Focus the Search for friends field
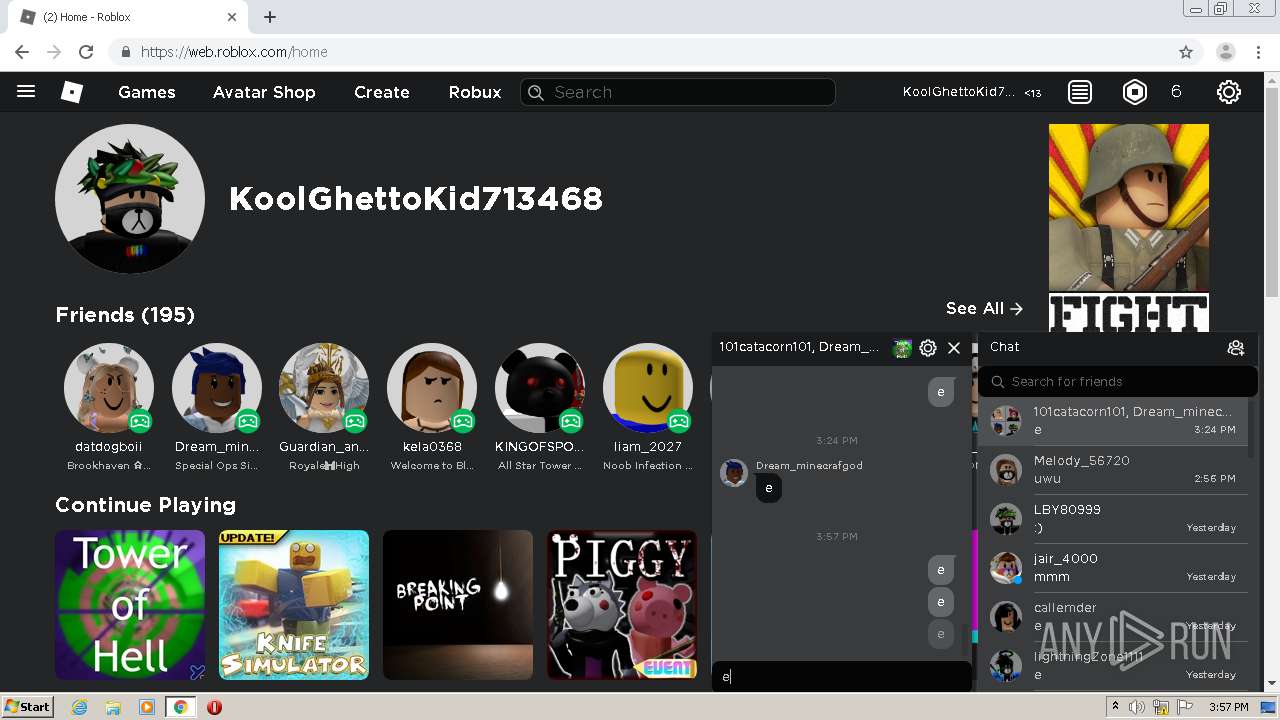The image size is (1280, 720). click(x=1117, y=381)
